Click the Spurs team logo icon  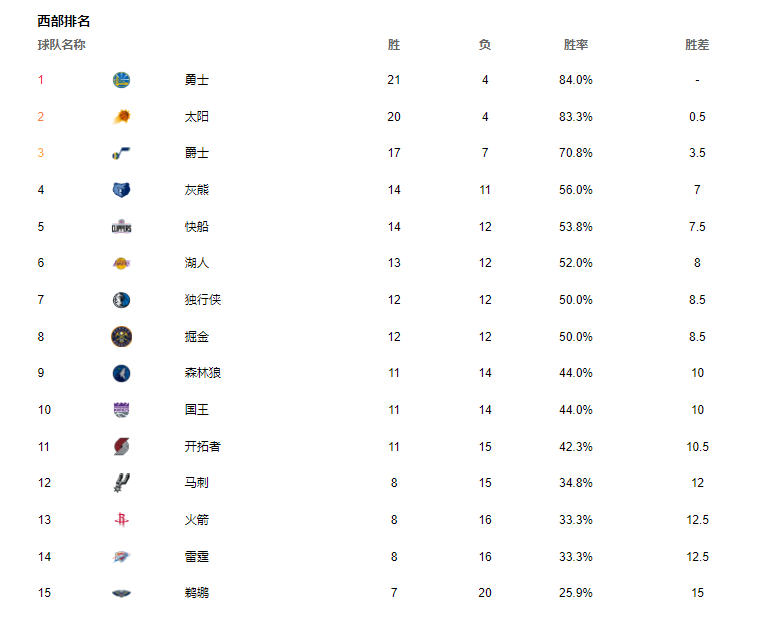(x=121, y=482)
